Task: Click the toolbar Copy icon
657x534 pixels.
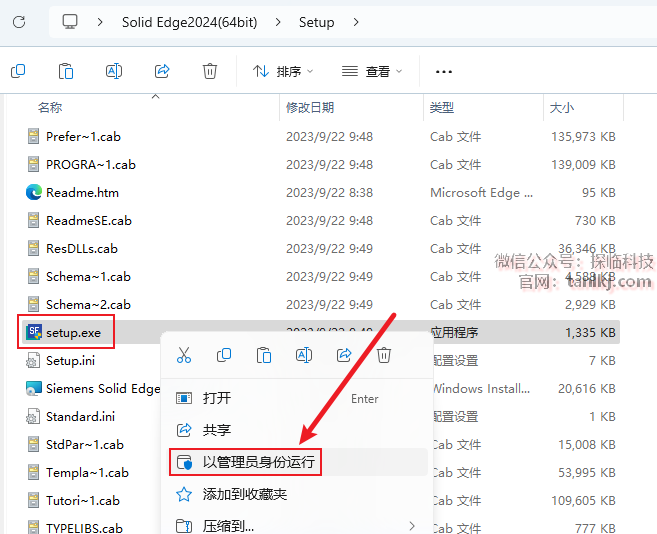Action: click(18, 71)
